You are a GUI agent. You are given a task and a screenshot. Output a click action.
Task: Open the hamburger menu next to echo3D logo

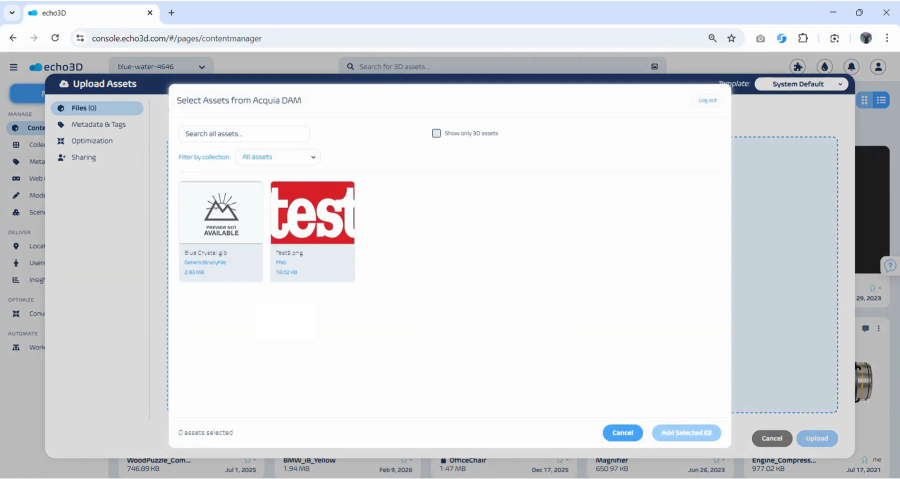(14, 67)
